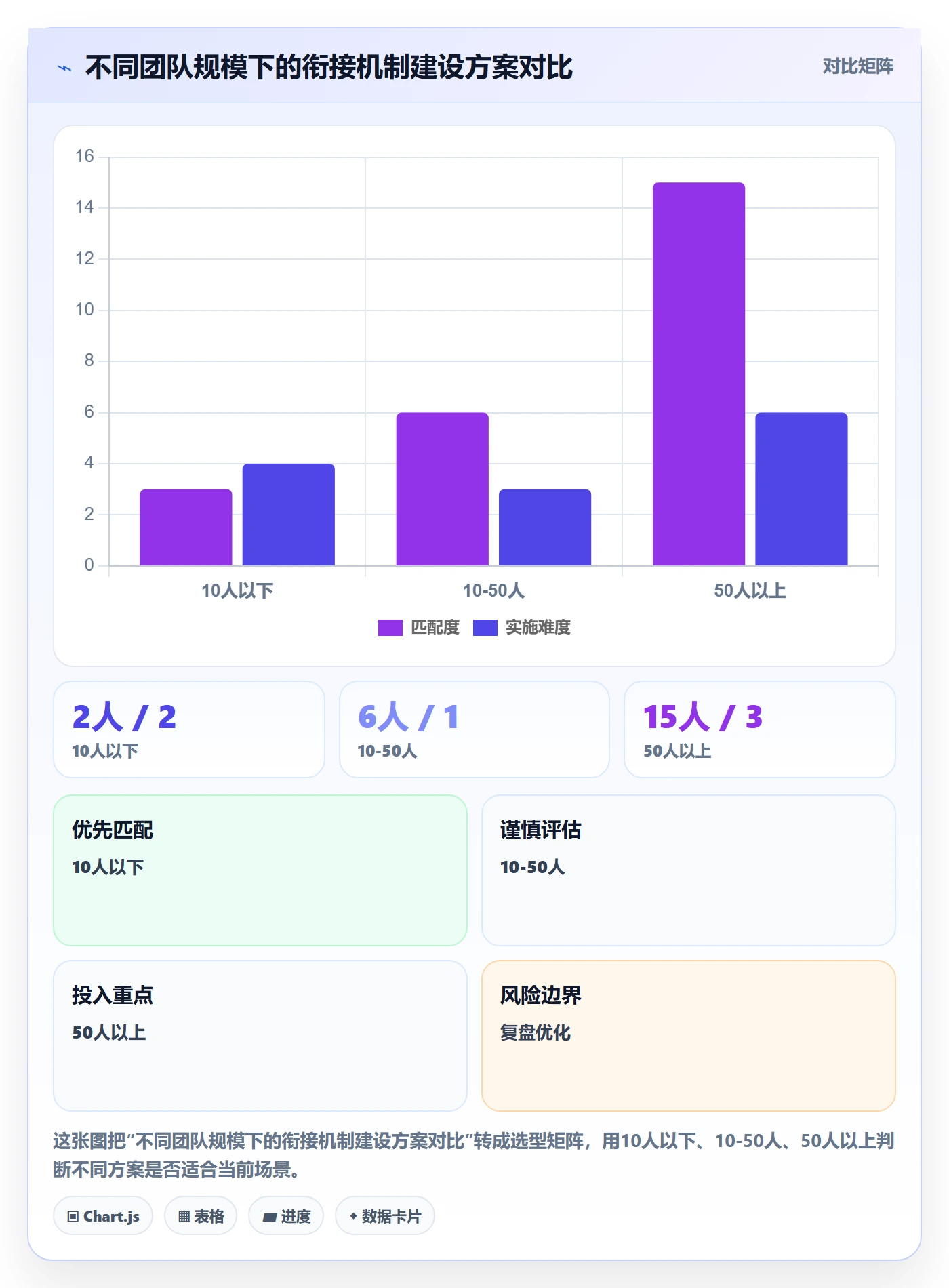The width and height of the screenshot is (949, 1288).
Task: Open the 对比矩阵 label in the header
Action: [857, 66]
